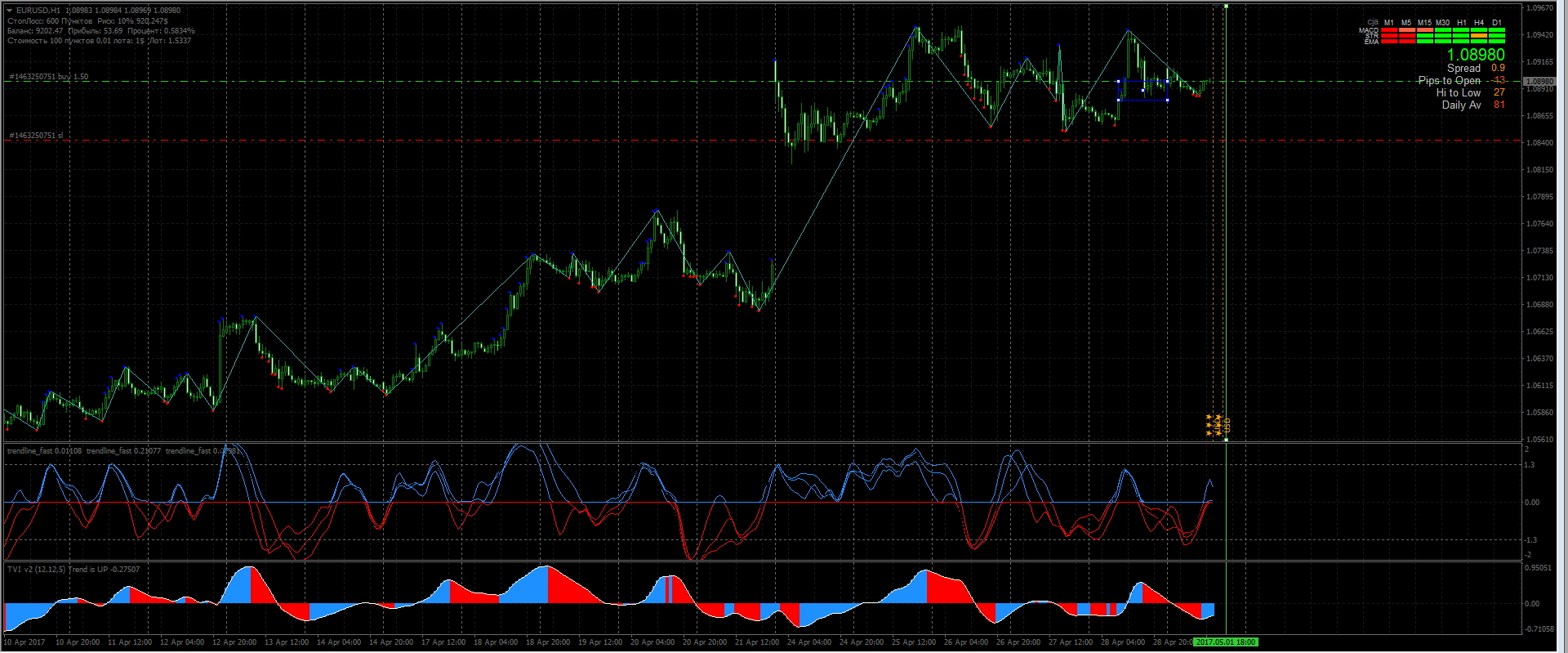
Task: Click the green EMA D1 signal block
Action: click(x=1497, y=42)
